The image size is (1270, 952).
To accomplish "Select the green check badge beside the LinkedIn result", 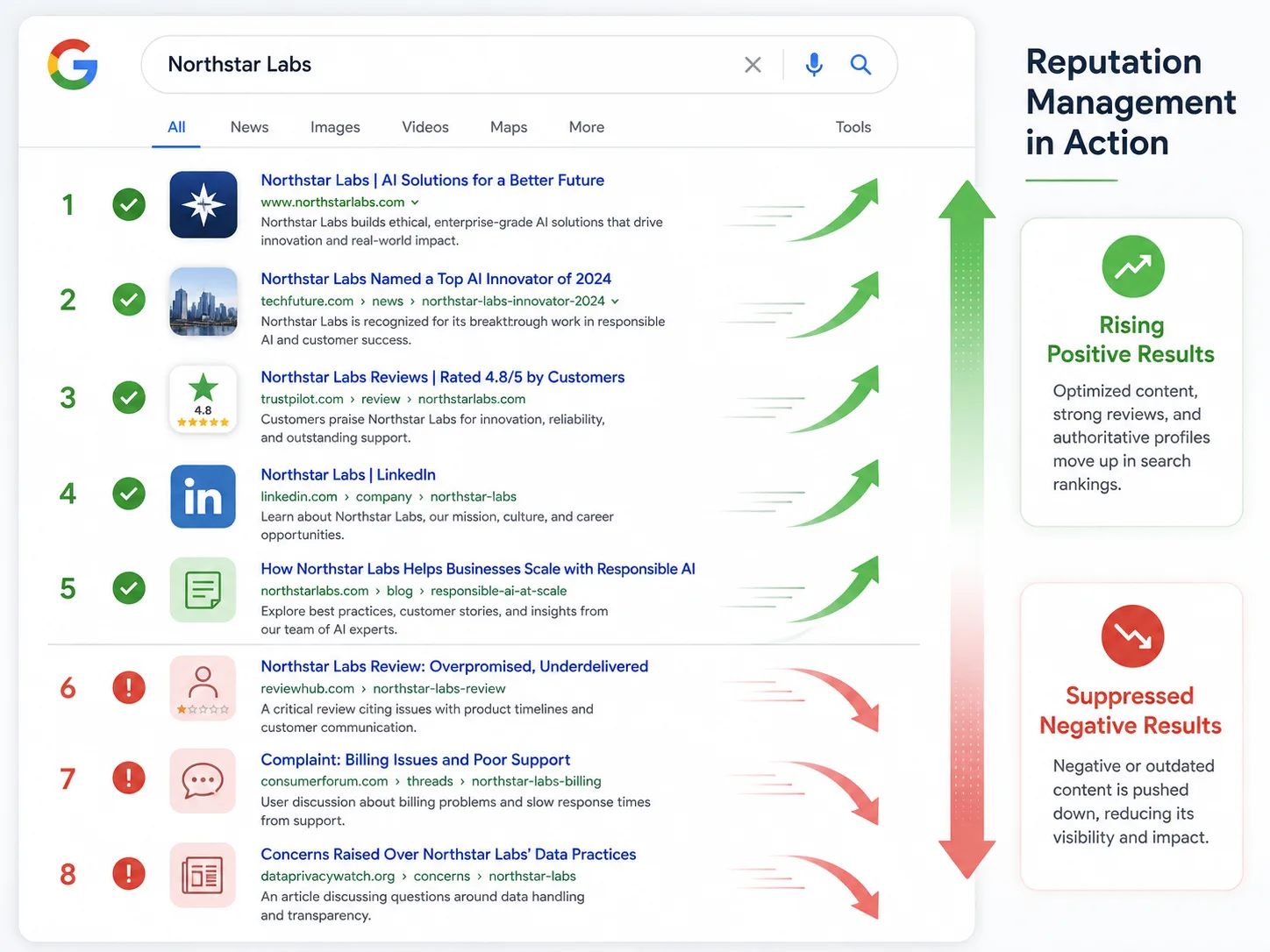I will pos(129,494).
